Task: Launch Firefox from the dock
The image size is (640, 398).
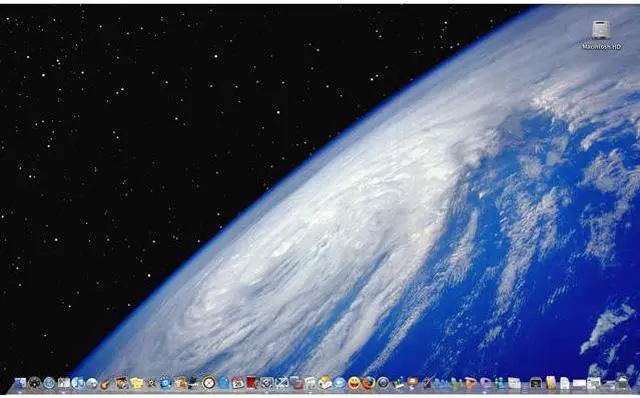Action: point(369,382)
